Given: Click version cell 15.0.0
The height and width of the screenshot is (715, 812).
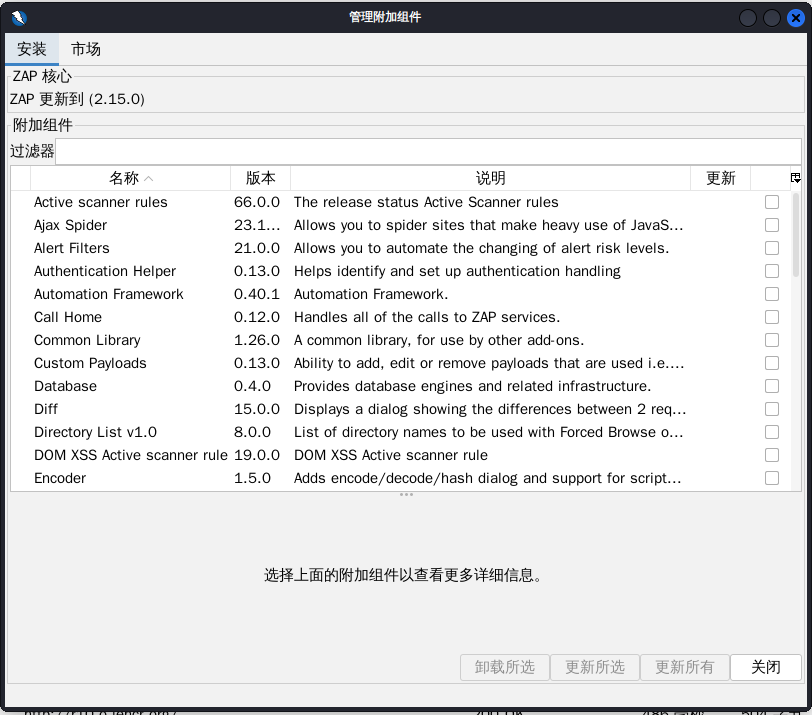Looking at the screenshot, I should click(x=257, y=409).
